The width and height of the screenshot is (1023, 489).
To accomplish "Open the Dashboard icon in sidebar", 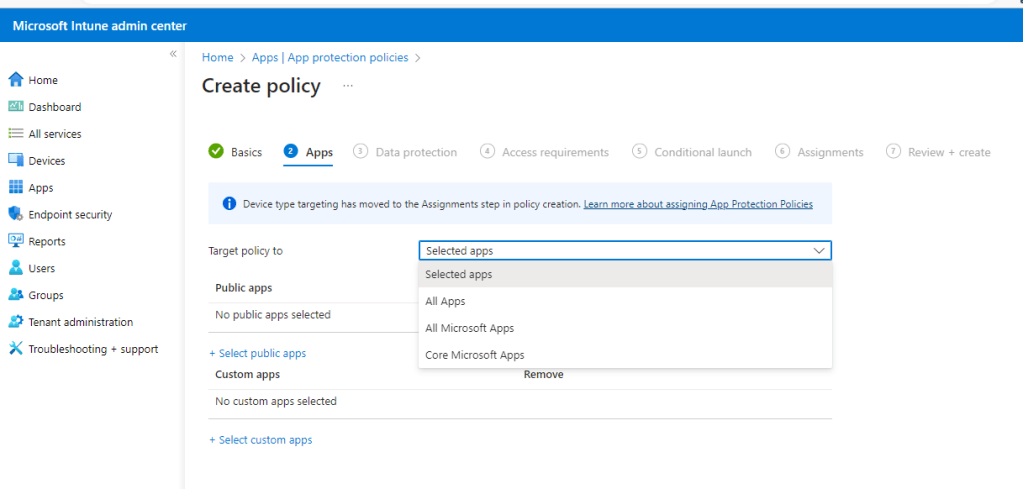I will tap(15, 107).
